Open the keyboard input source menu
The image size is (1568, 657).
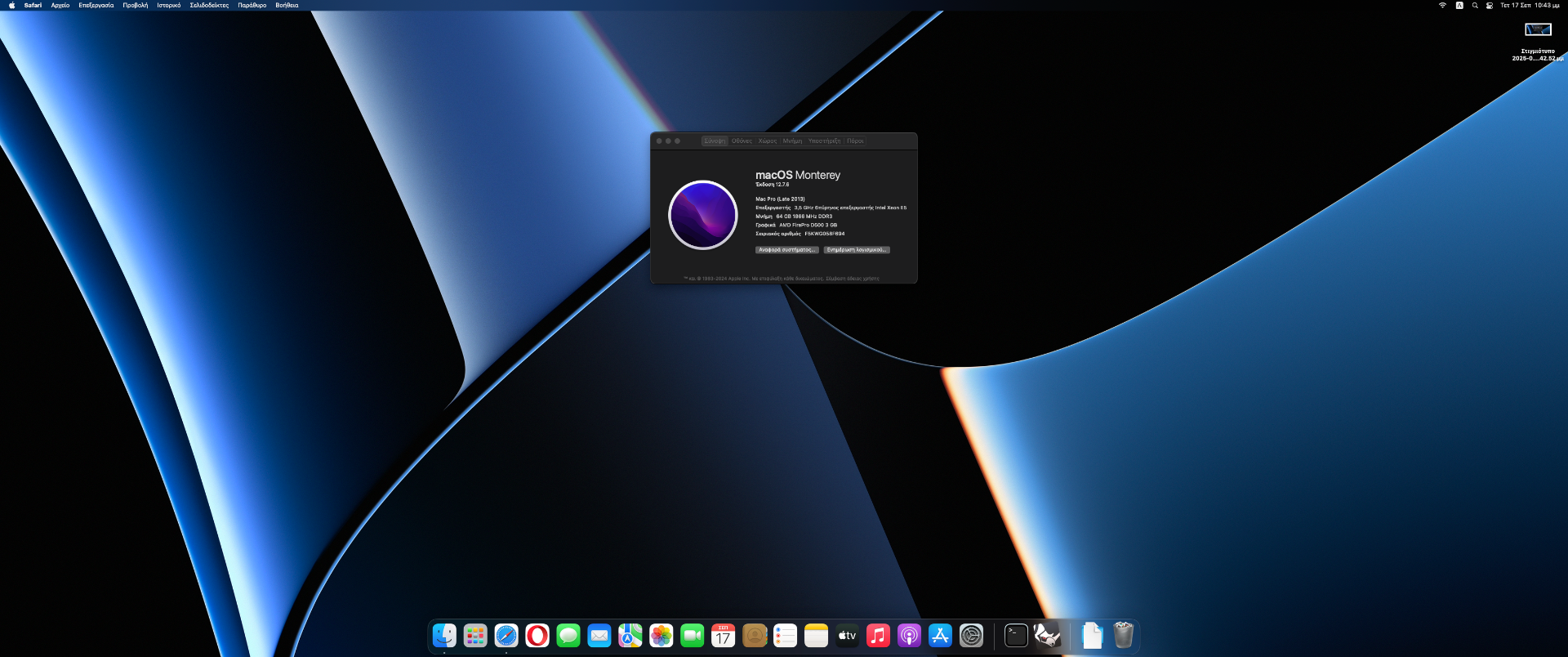coord(1459,5)
